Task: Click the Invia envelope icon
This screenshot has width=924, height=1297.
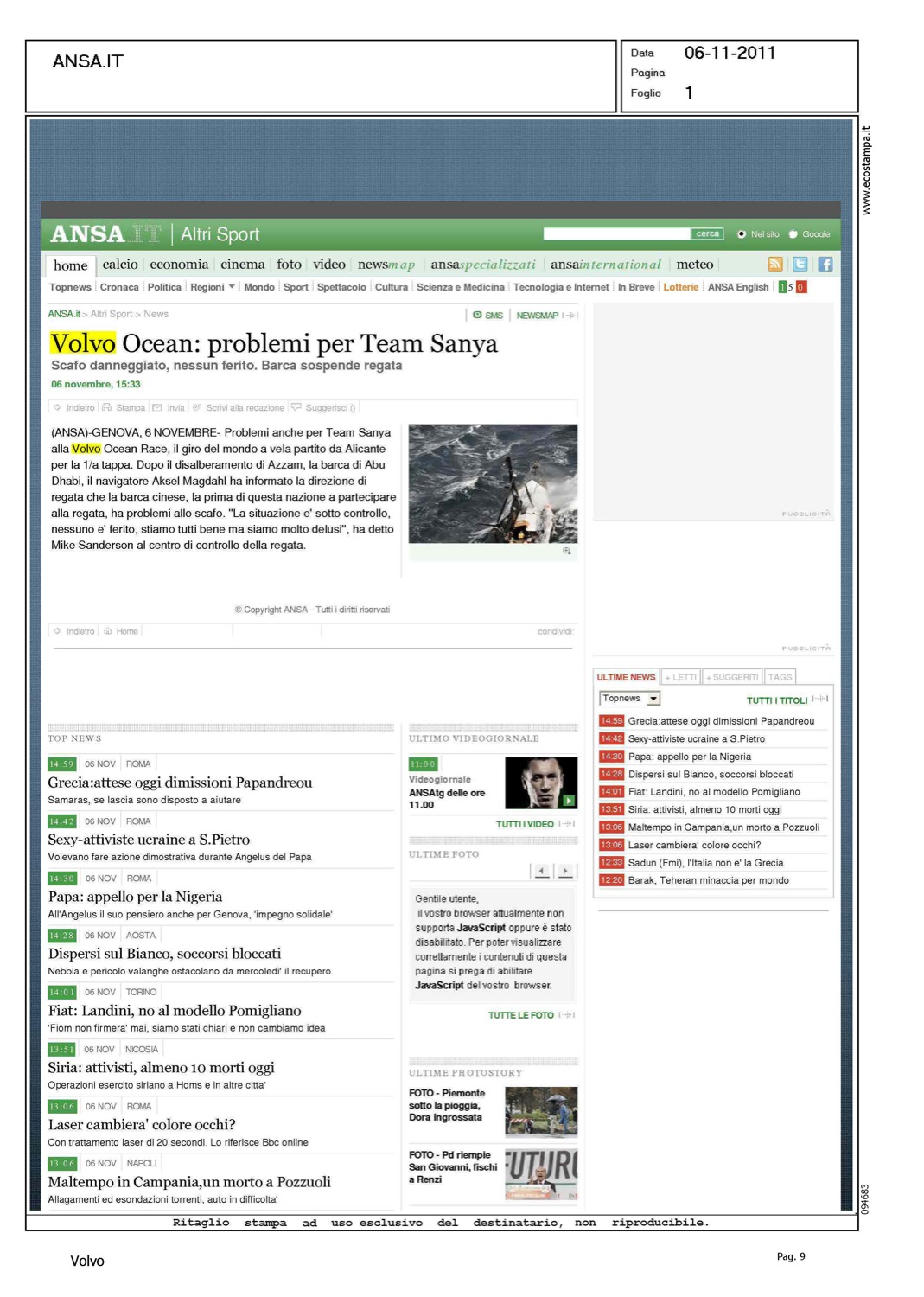Action: [157, 407]
